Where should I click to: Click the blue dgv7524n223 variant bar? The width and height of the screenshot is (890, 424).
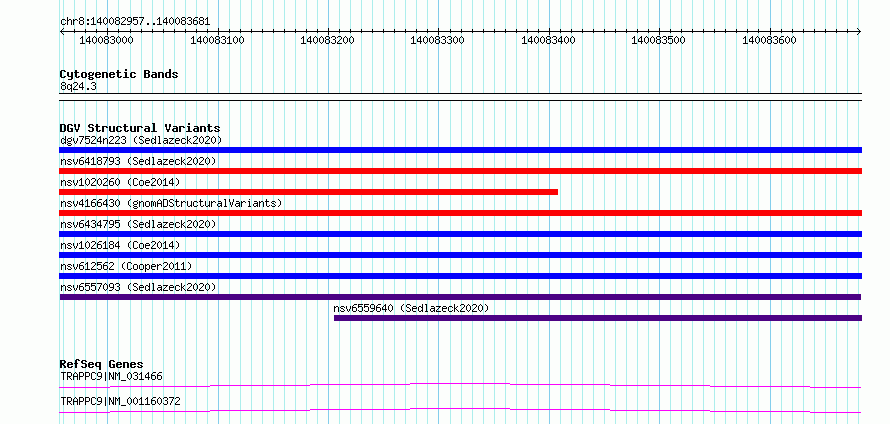pyautogui.click(x=461, y=150)
